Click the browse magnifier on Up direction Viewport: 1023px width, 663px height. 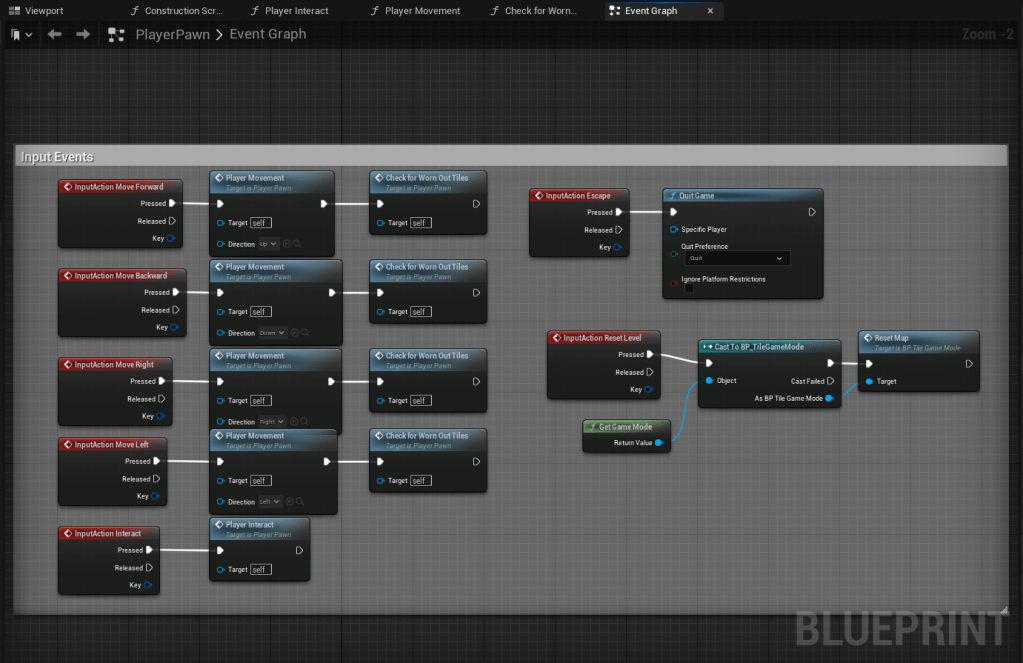click(297, 244)
